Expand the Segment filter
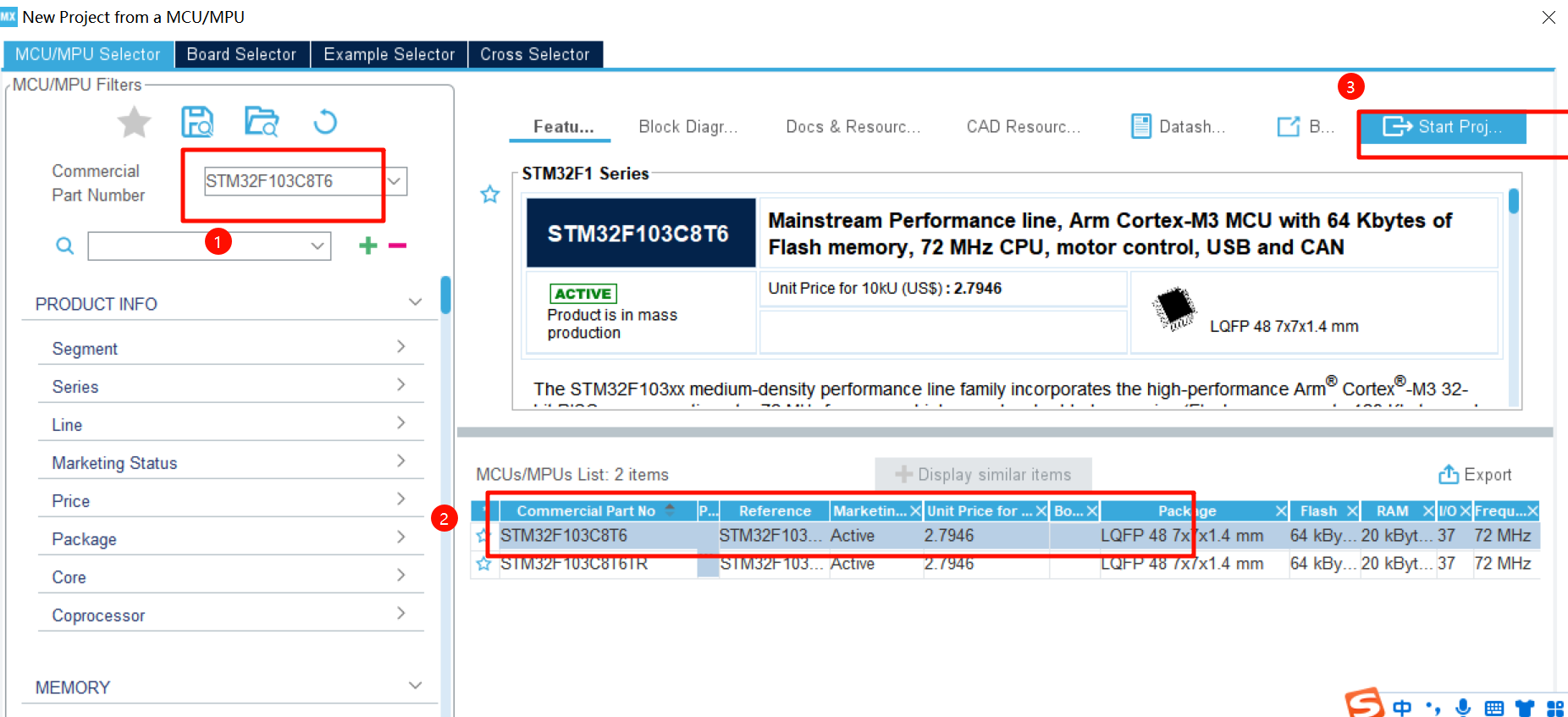Viewport: 1568px width, 717px height. 401,346
